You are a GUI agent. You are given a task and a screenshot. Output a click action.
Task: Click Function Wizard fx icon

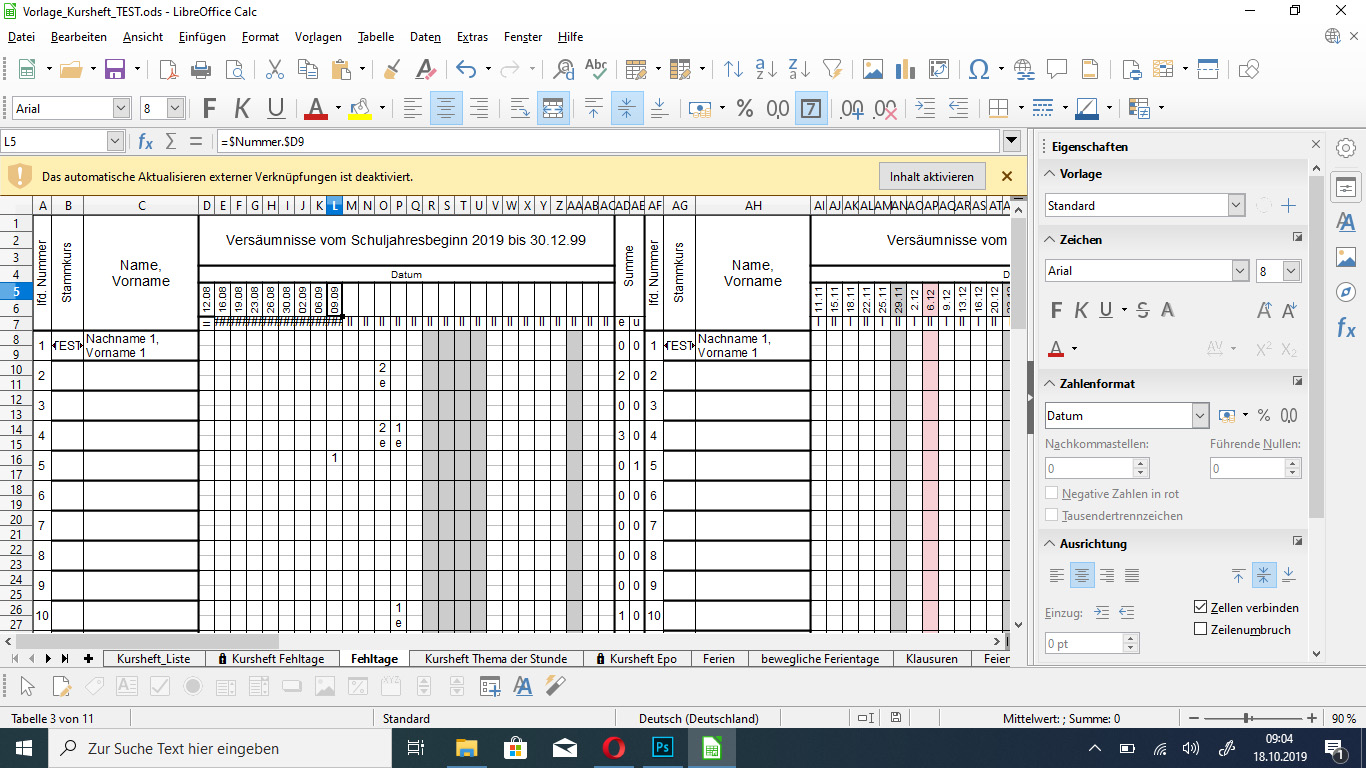click(145, 142)
